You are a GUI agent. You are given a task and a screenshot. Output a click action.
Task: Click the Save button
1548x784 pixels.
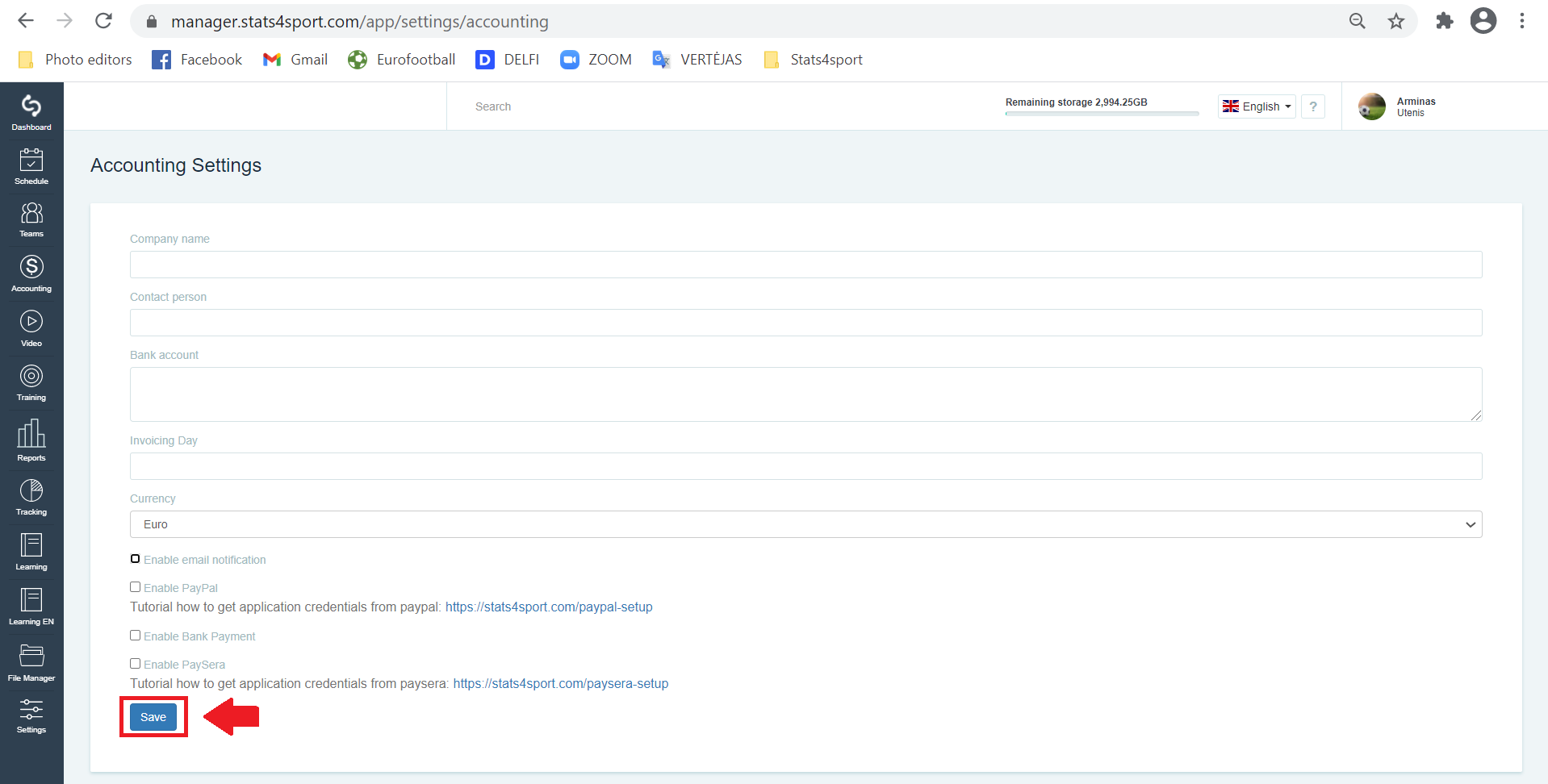tap(153, 717)
